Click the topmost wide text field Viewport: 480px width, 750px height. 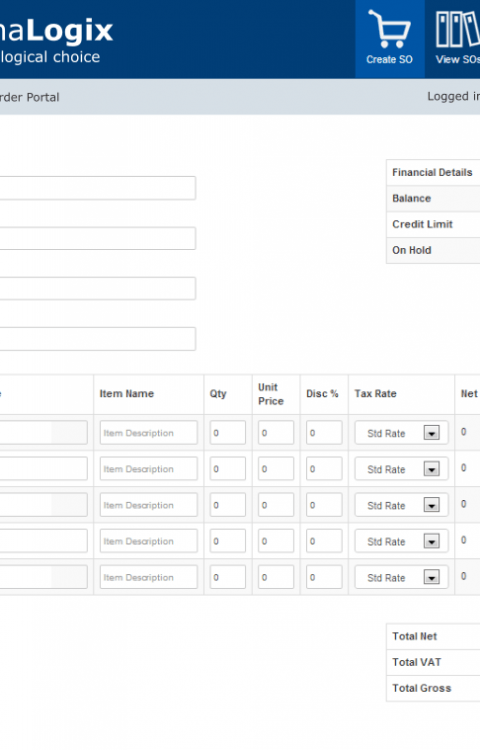coord(98,188)
